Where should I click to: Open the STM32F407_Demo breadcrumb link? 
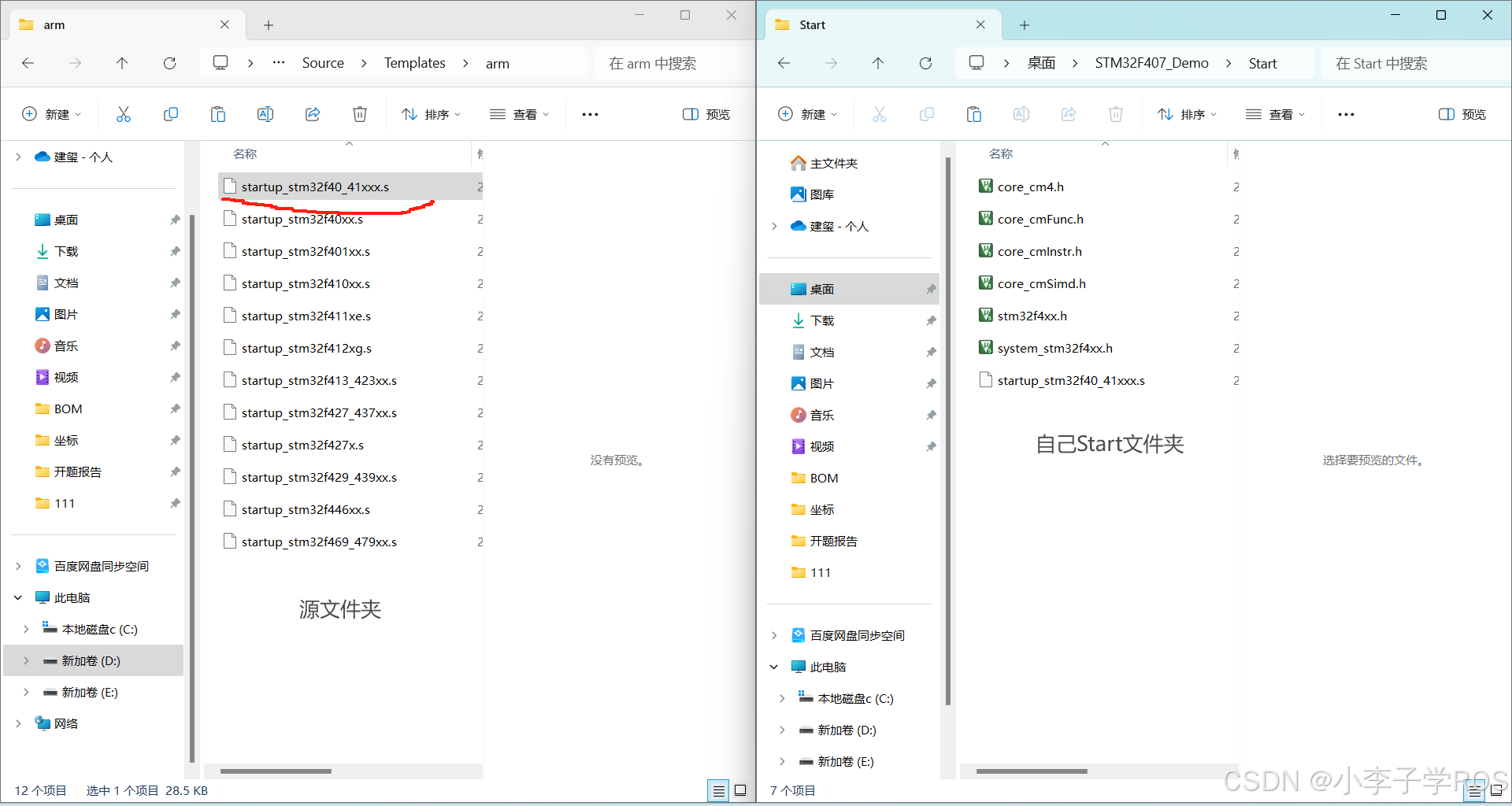1151,63
